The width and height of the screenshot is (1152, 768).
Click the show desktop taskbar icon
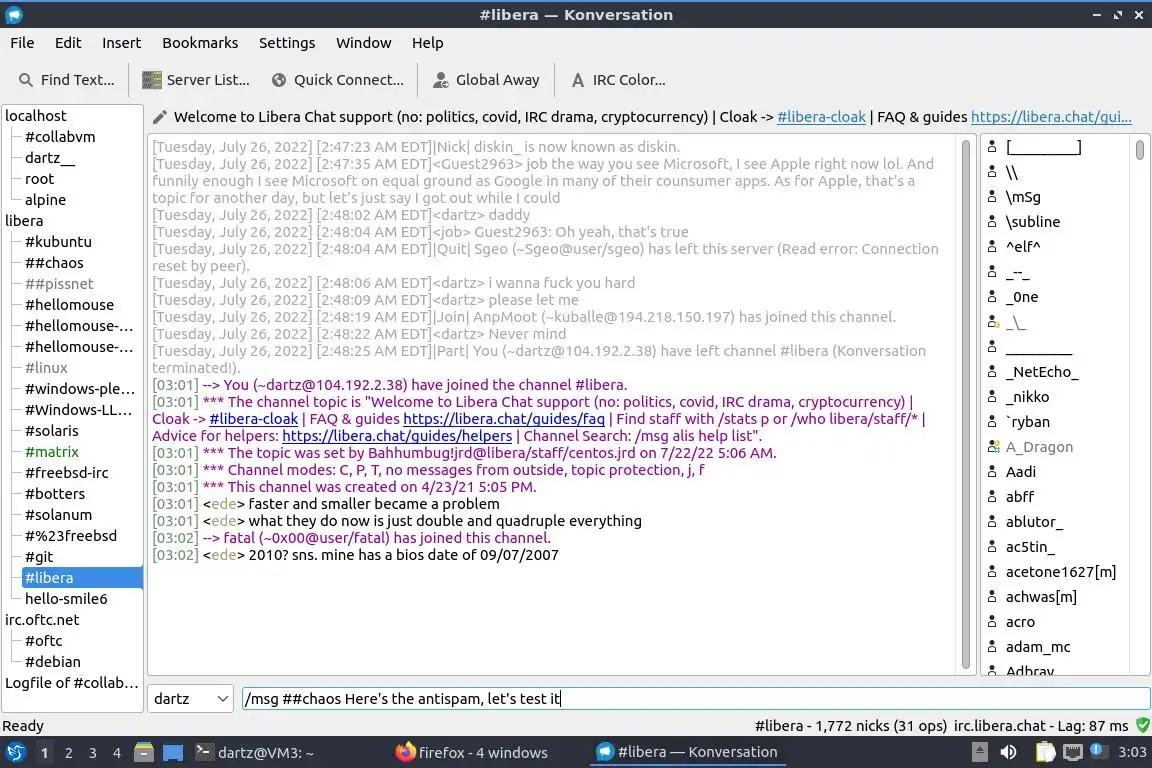(x=173, y=752)
